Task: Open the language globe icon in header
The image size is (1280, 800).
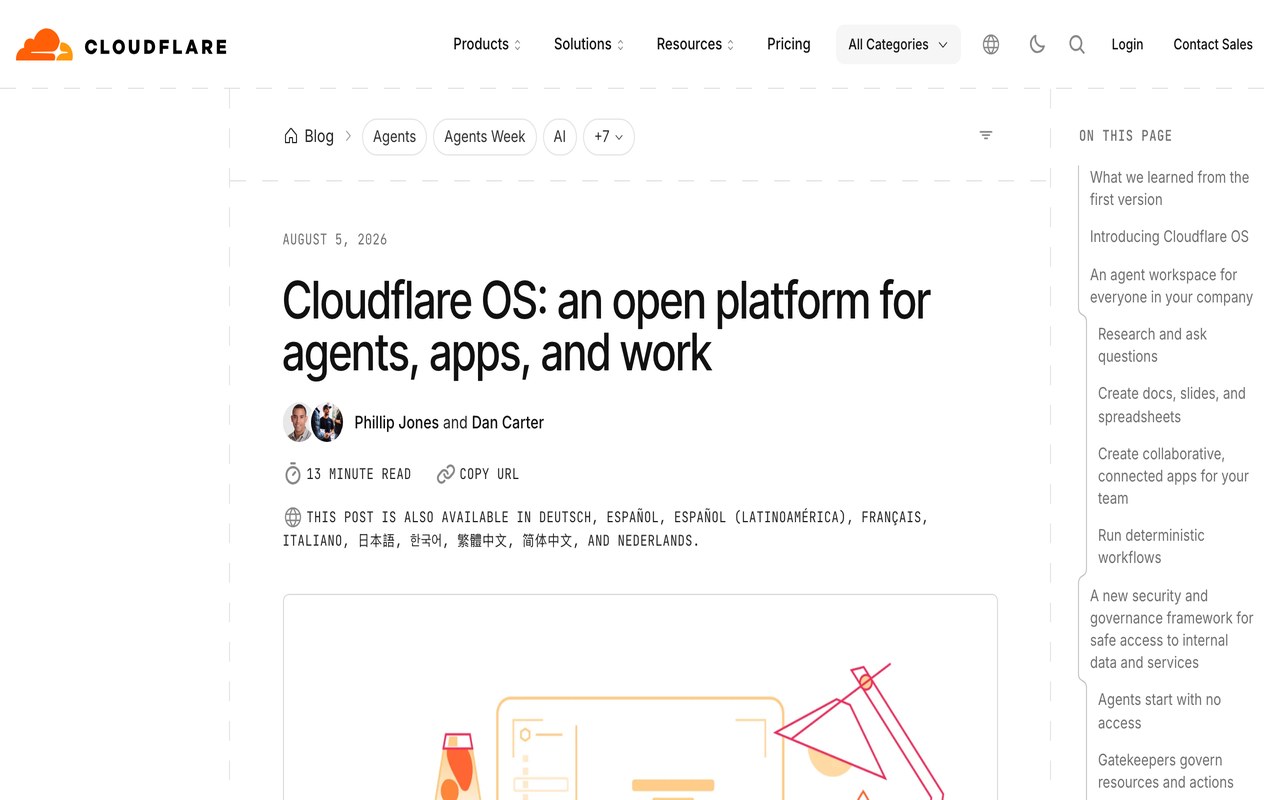Action: click(x=991, y=44)
